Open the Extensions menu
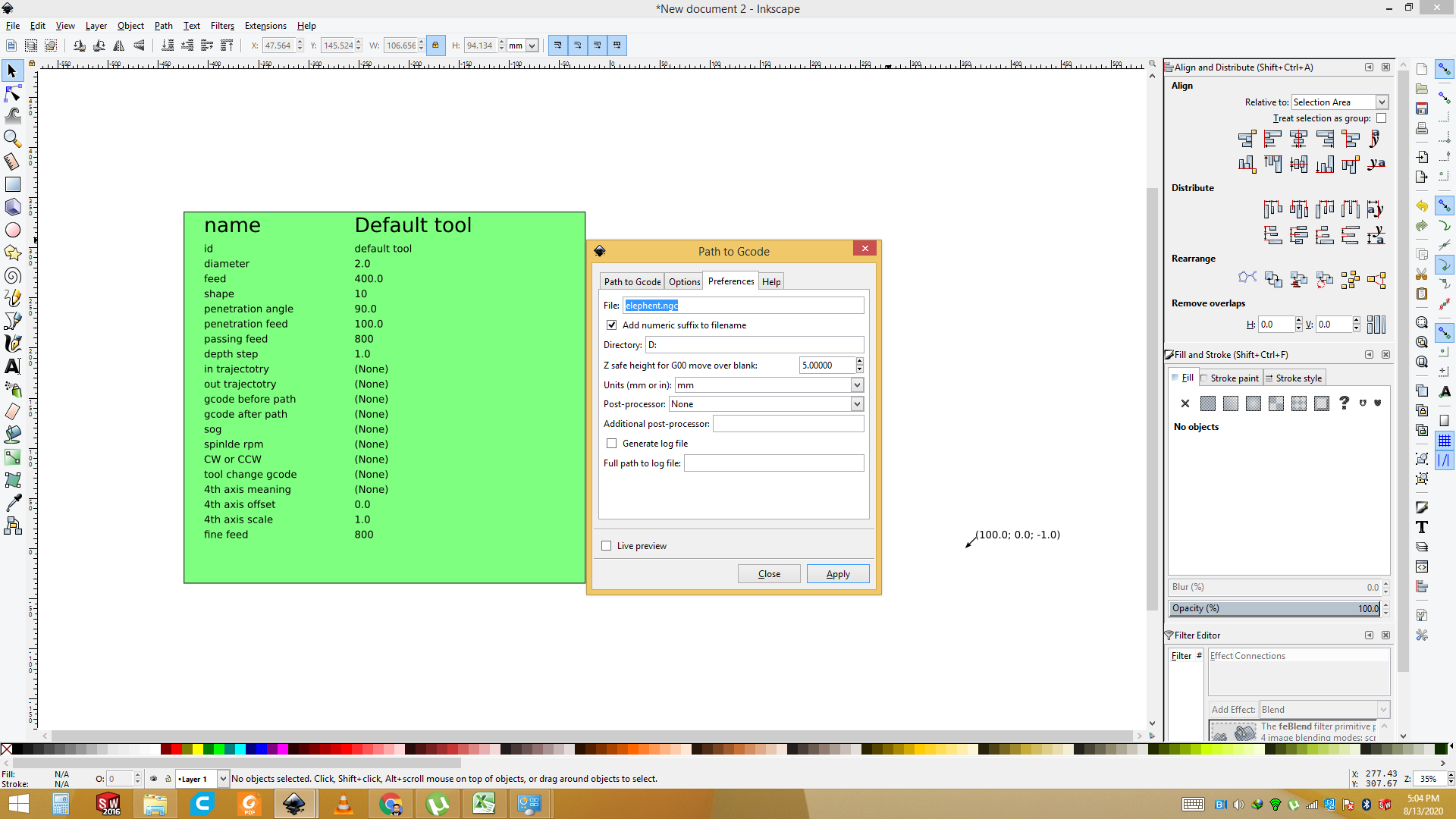The width and height of the screenshot is (1456, 819). pos(265,26)
